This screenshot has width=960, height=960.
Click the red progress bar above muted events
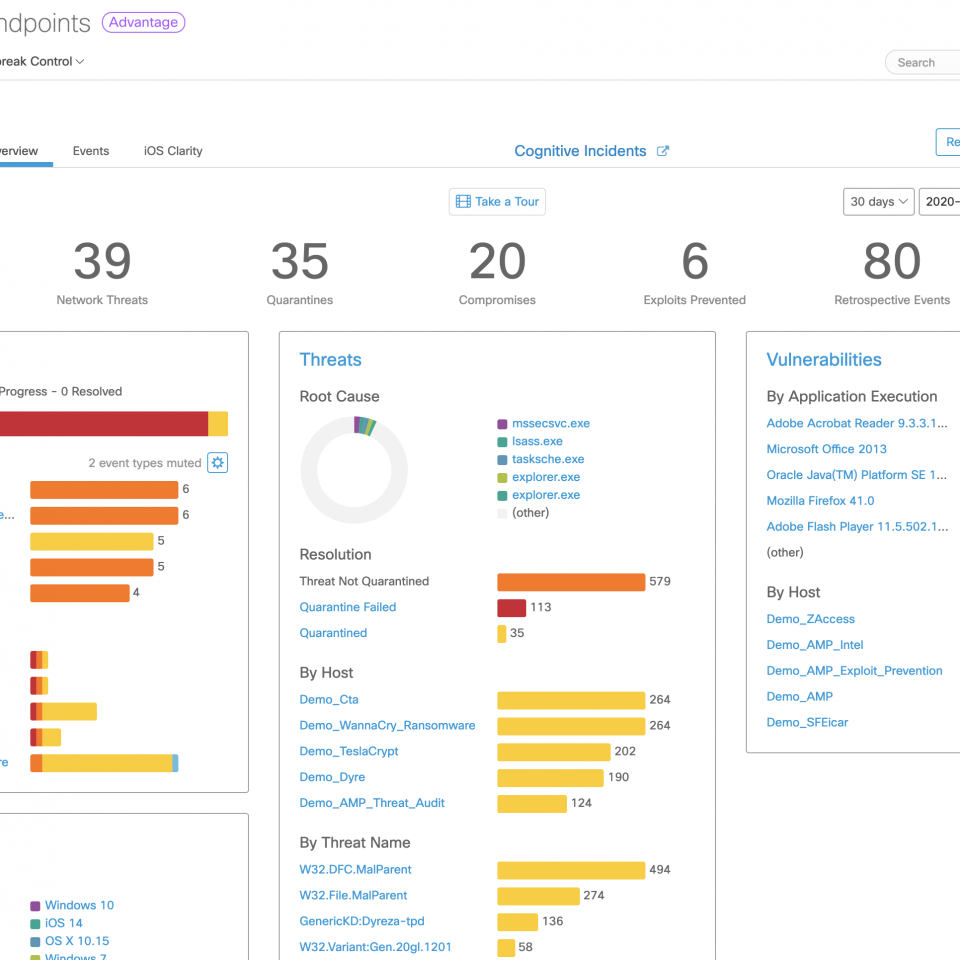[104, 424]
